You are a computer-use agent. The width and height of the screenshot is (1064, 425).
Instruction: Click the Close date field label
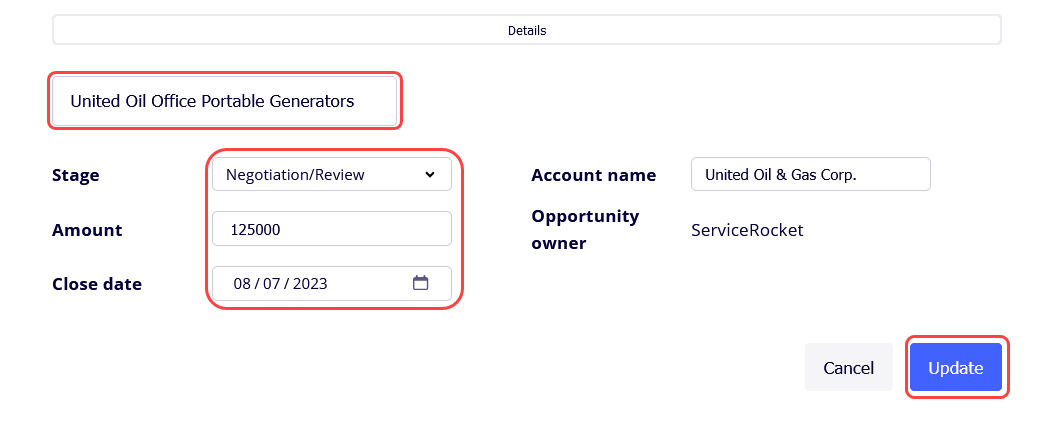[x=97, y=284]
